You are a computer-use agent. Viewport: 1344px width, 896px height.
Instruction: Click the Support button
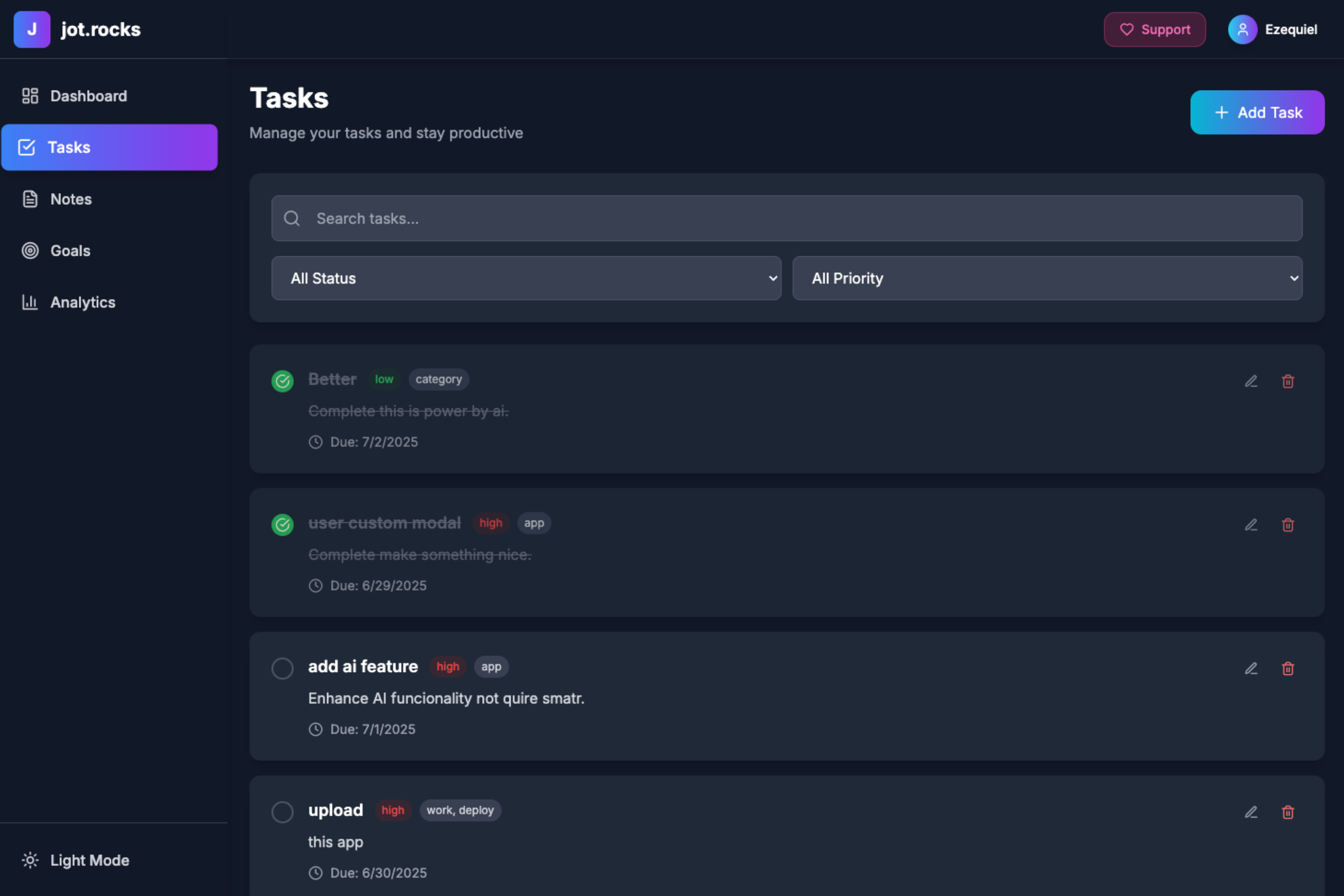click(1154, 29)
